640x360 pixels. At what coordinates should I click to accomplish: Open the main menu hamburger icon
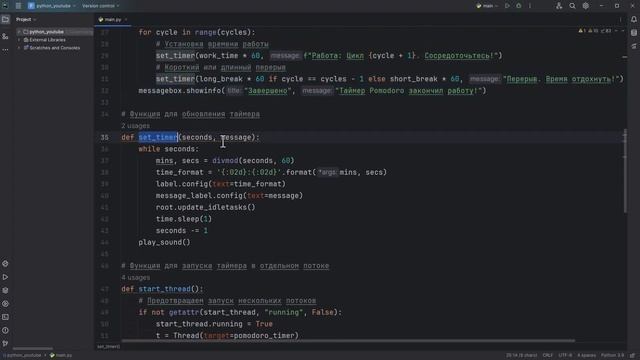coord(18,6)
